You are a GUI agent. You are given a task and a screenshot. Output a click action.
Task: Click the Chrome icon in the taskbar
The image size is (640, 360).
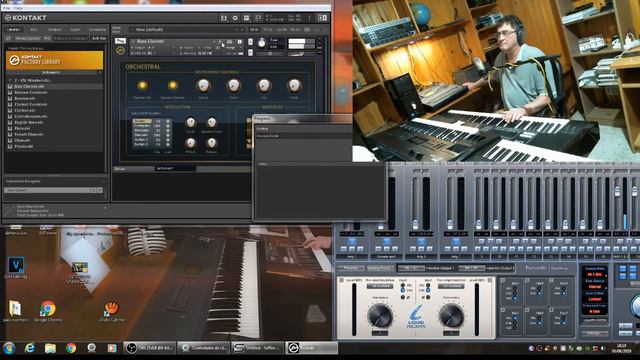[x=71, y=348]
